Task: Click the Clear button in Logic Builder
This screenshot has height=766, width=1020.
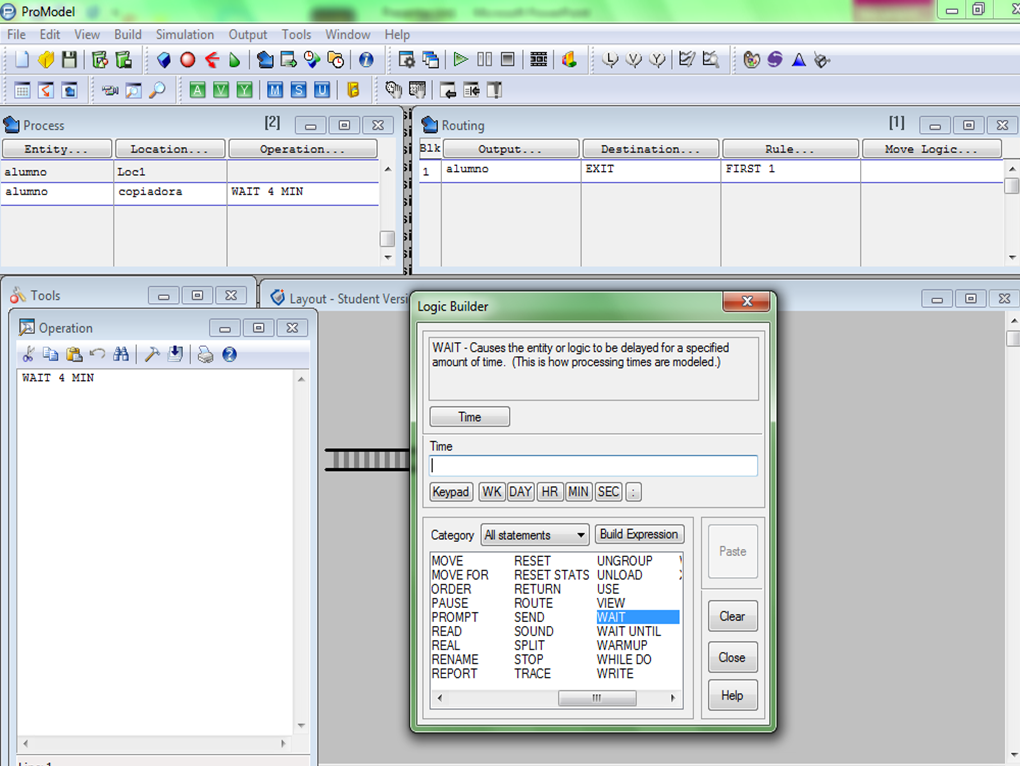Action: (732, 616)
